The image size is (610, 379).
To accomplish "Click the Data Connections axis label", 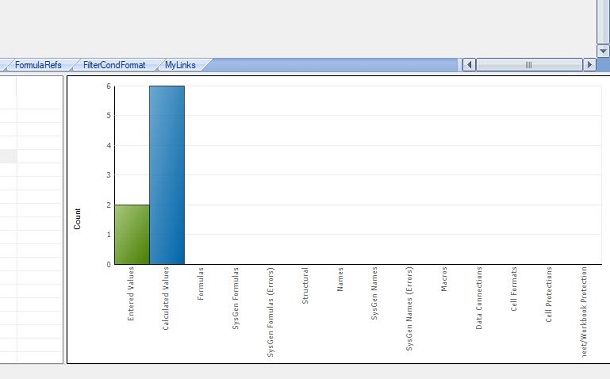I will 479,298.
